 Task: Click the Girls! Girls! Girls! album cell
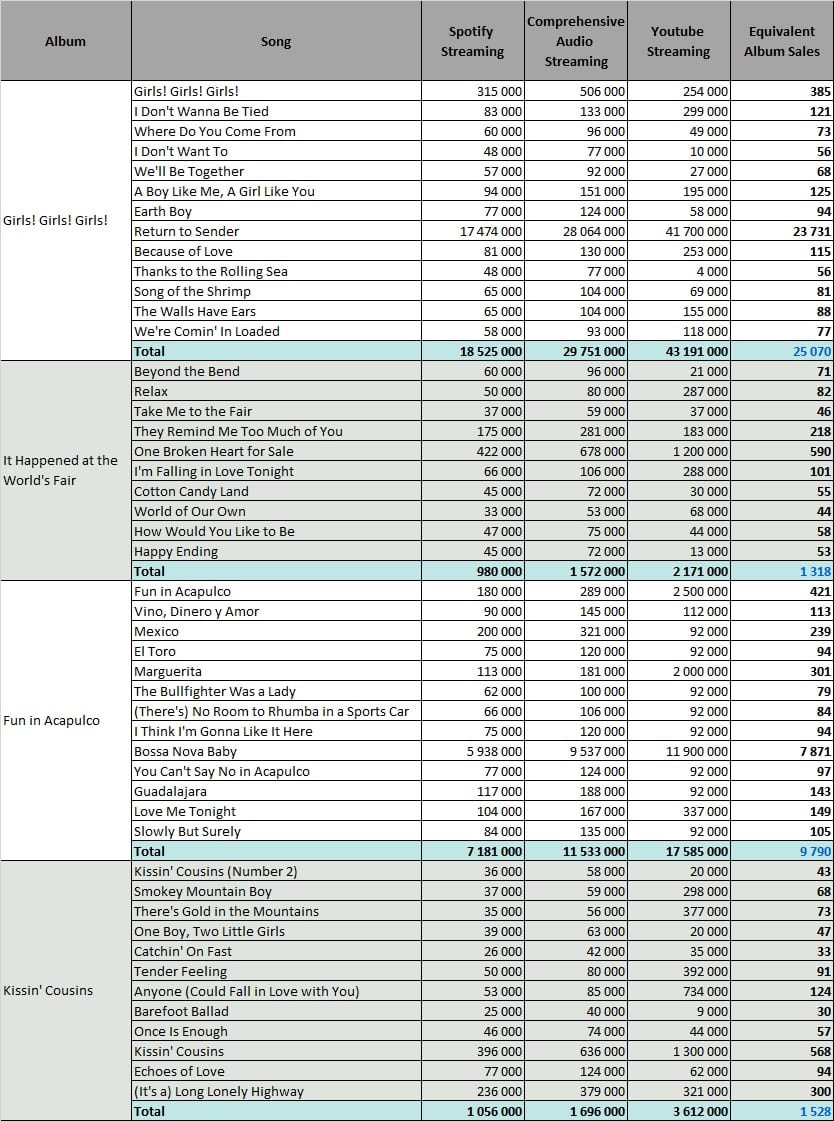pos(66,220)
